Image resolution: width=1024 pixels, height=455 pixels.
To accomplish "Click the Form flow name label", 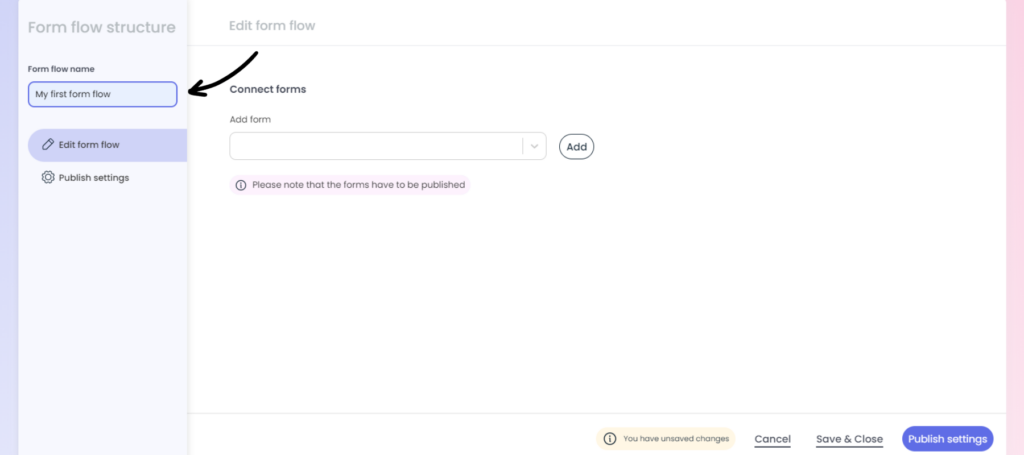I will point(61,69).
